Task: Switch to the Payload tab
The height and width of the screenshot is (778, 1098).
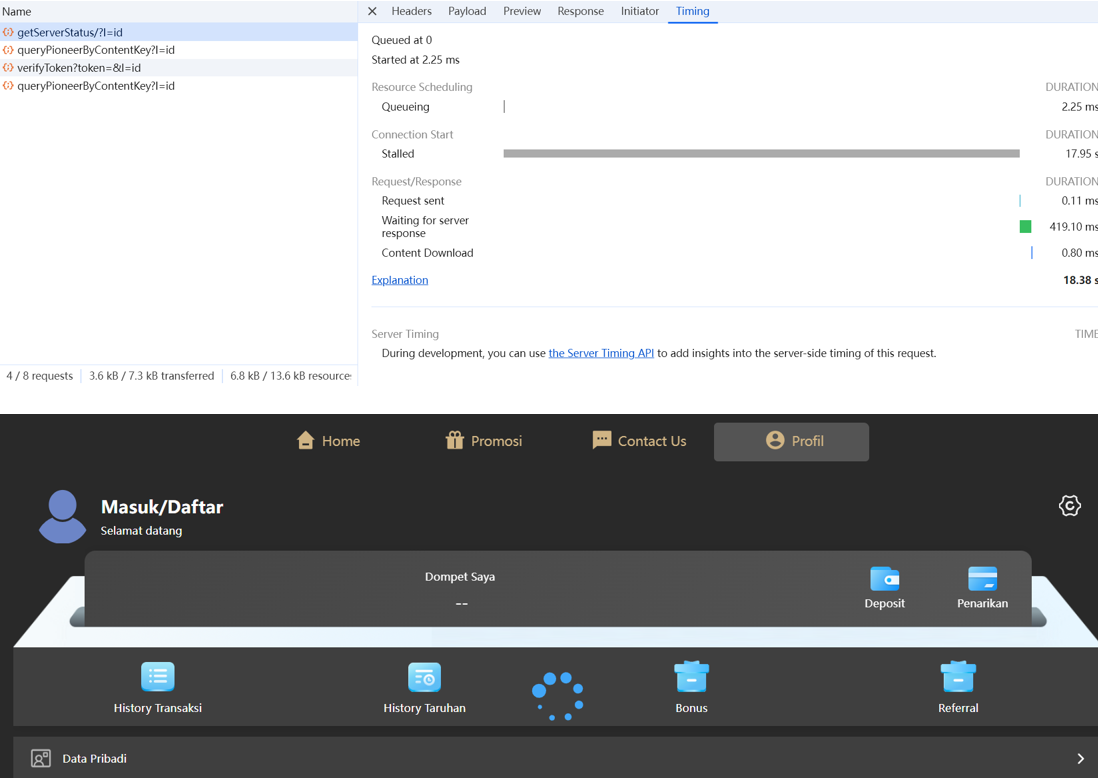Action: point(467,11)
